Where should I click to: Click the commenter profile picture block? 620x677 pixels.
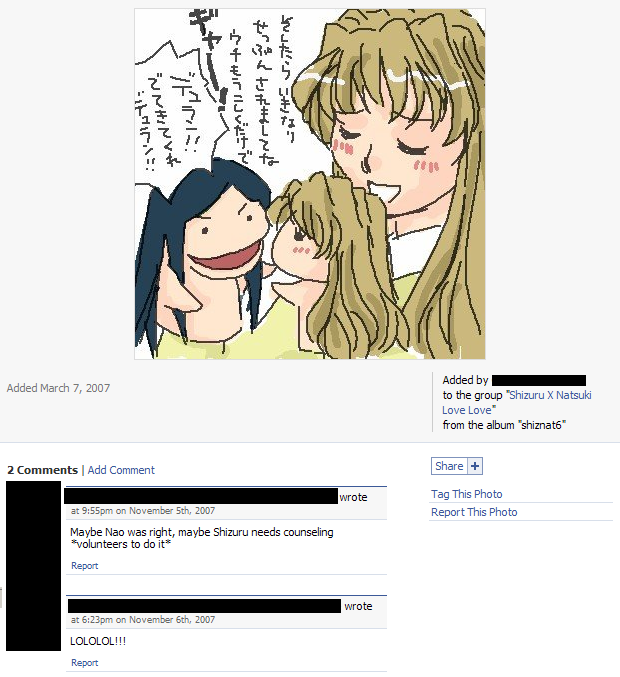pyautogui.click(x=33, y=566)
